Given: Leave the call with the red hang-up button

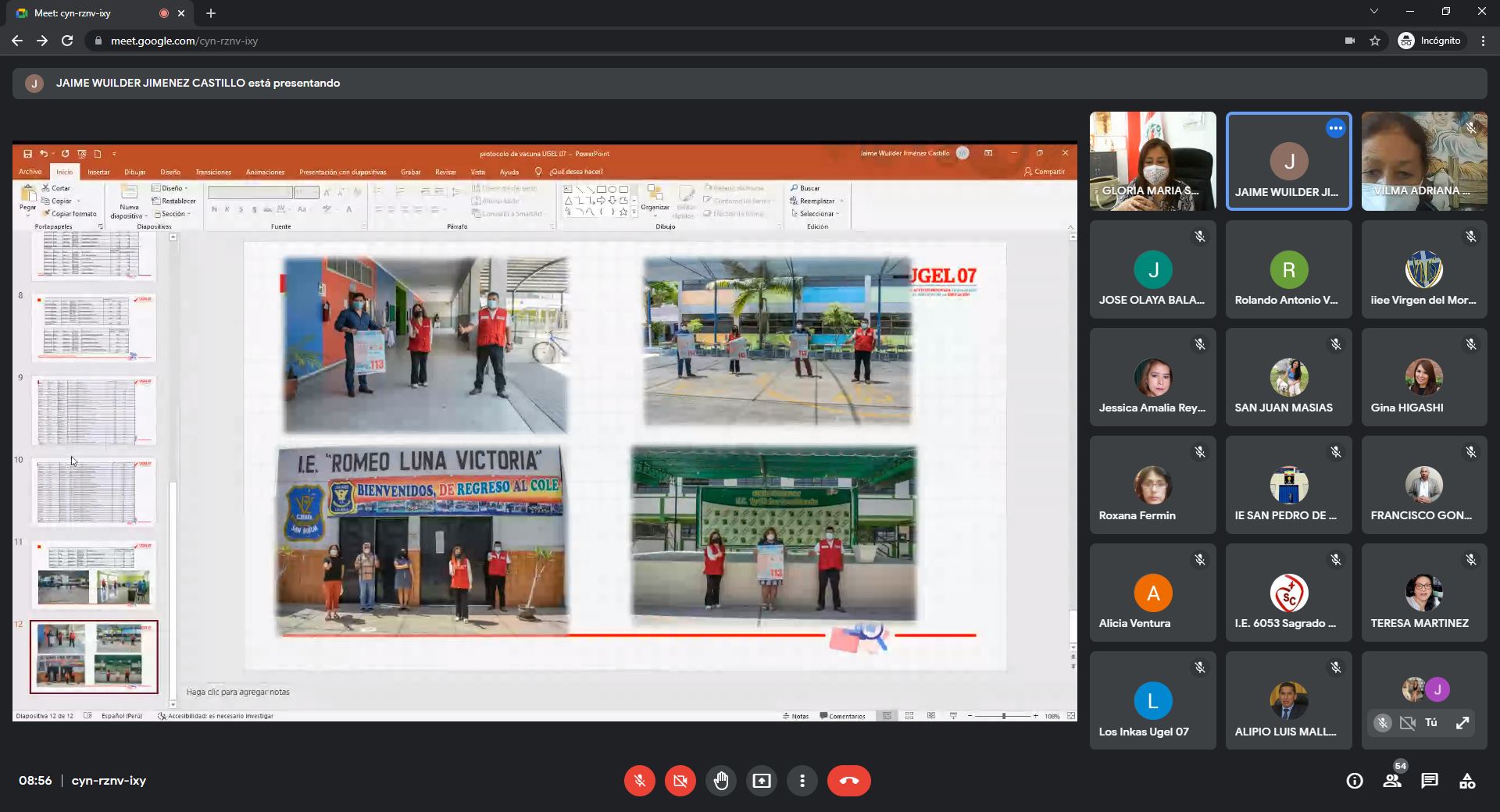Looking at the screenshot, I should pos(849,781).
